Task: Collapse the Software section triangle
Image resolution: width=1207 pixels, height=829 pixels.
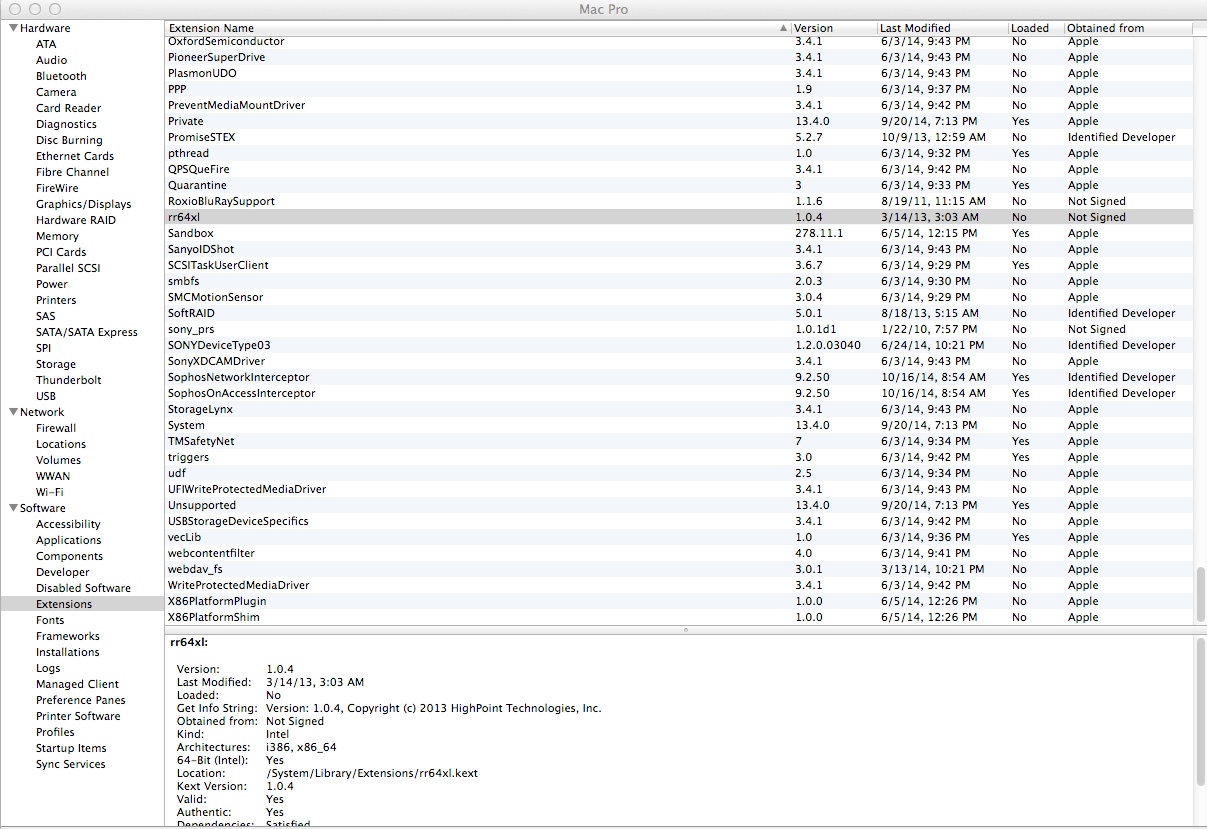Action: 13,508
